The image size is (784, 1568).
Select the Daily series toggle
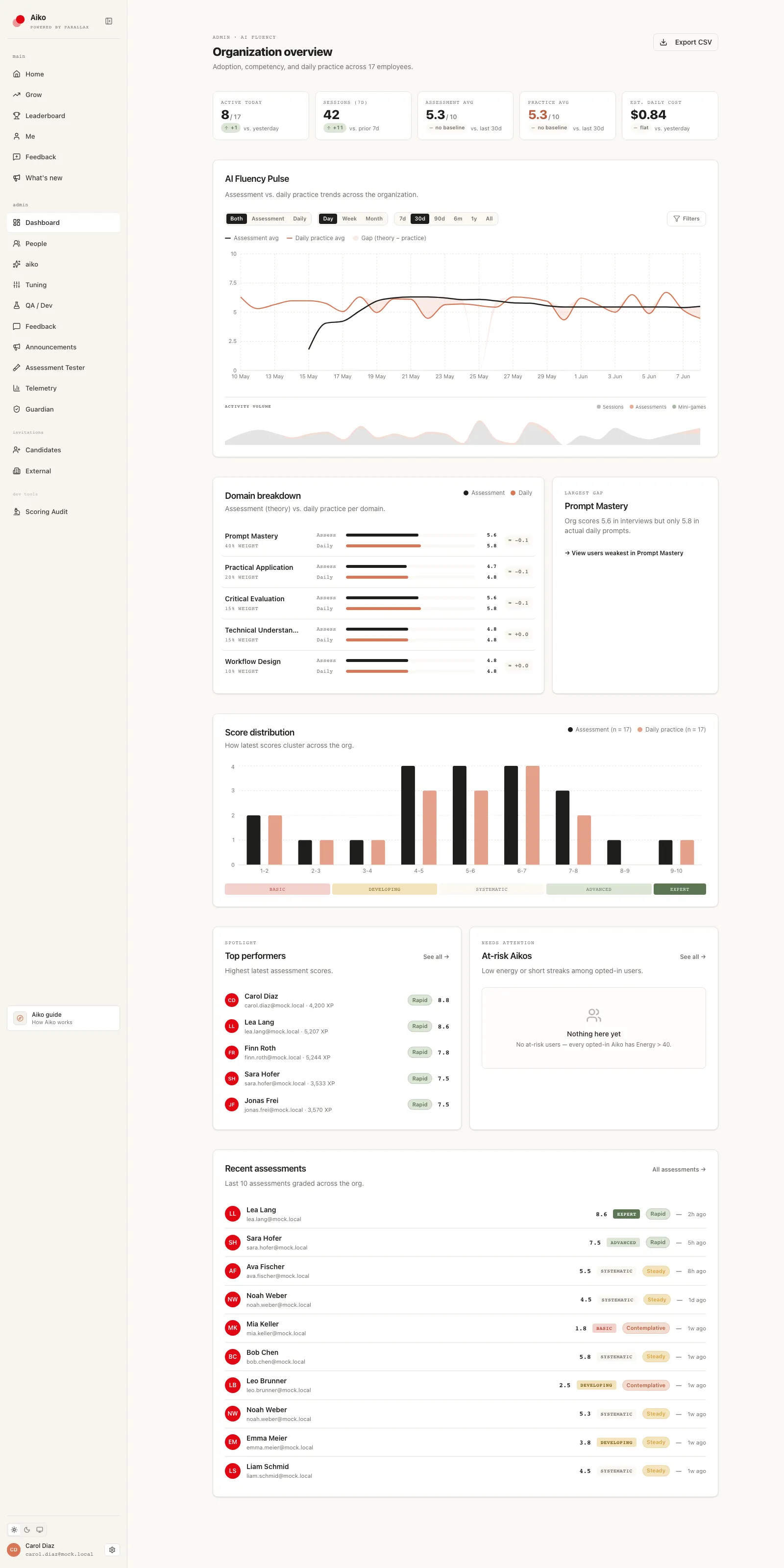tap(299, 219)
